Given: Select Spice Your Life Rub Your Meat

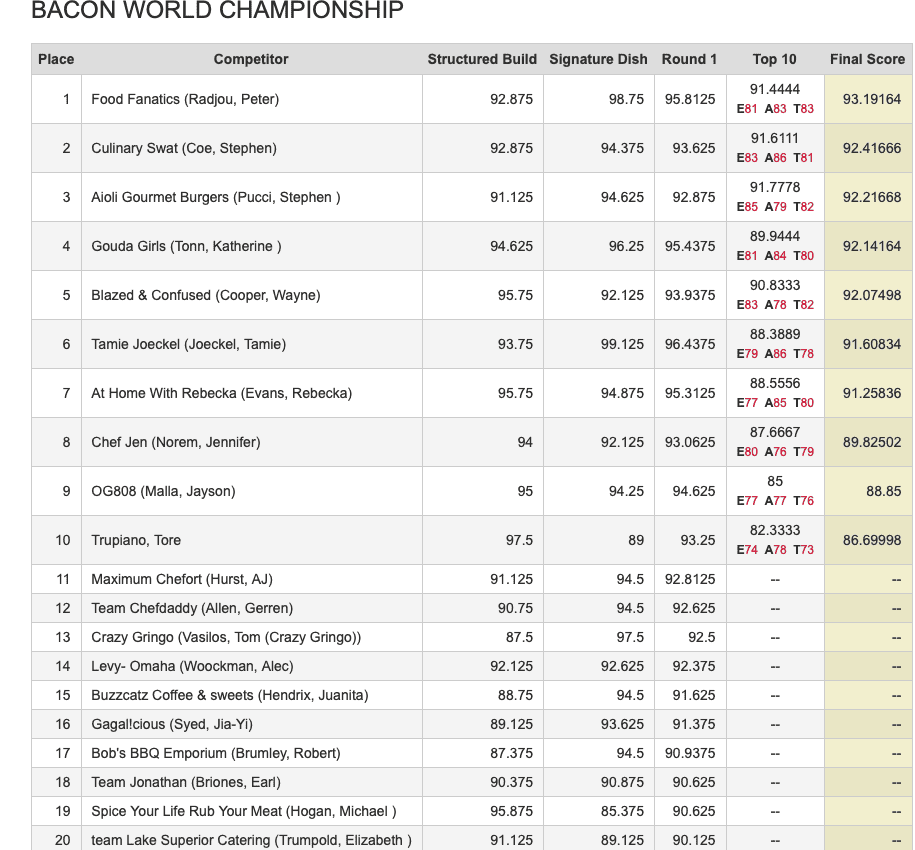Looking at the screenshot, I should pyautogui.click(x=244, y=811).
